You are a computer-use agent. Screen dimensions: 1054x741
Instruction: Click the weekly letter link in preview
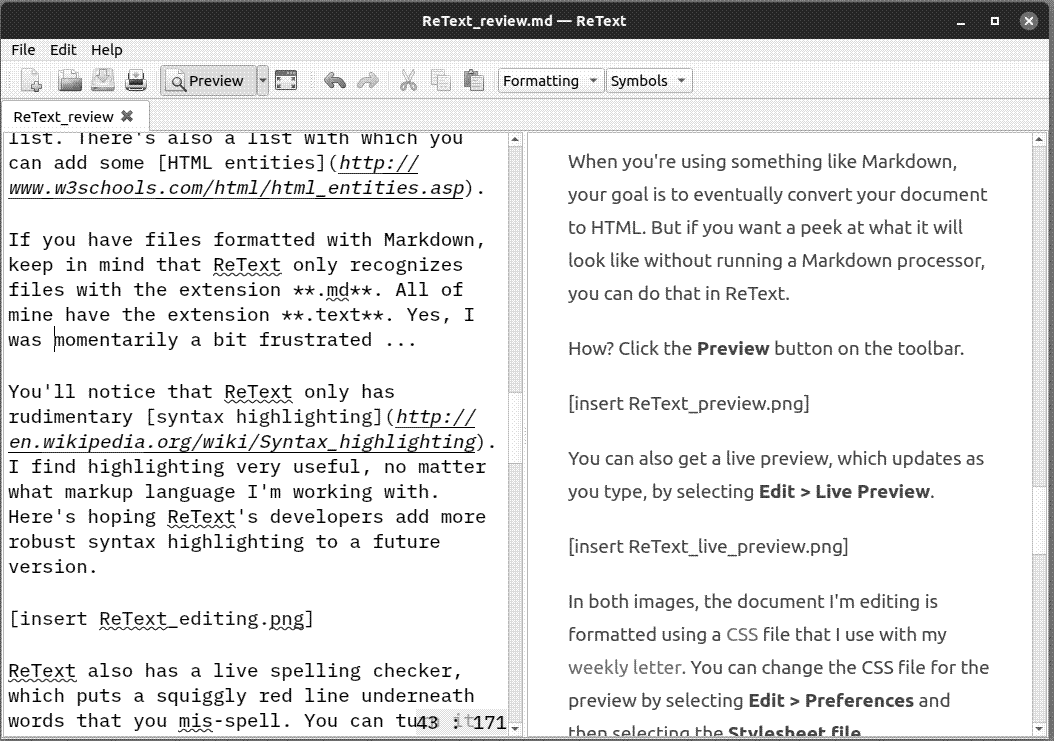point(624,668)
